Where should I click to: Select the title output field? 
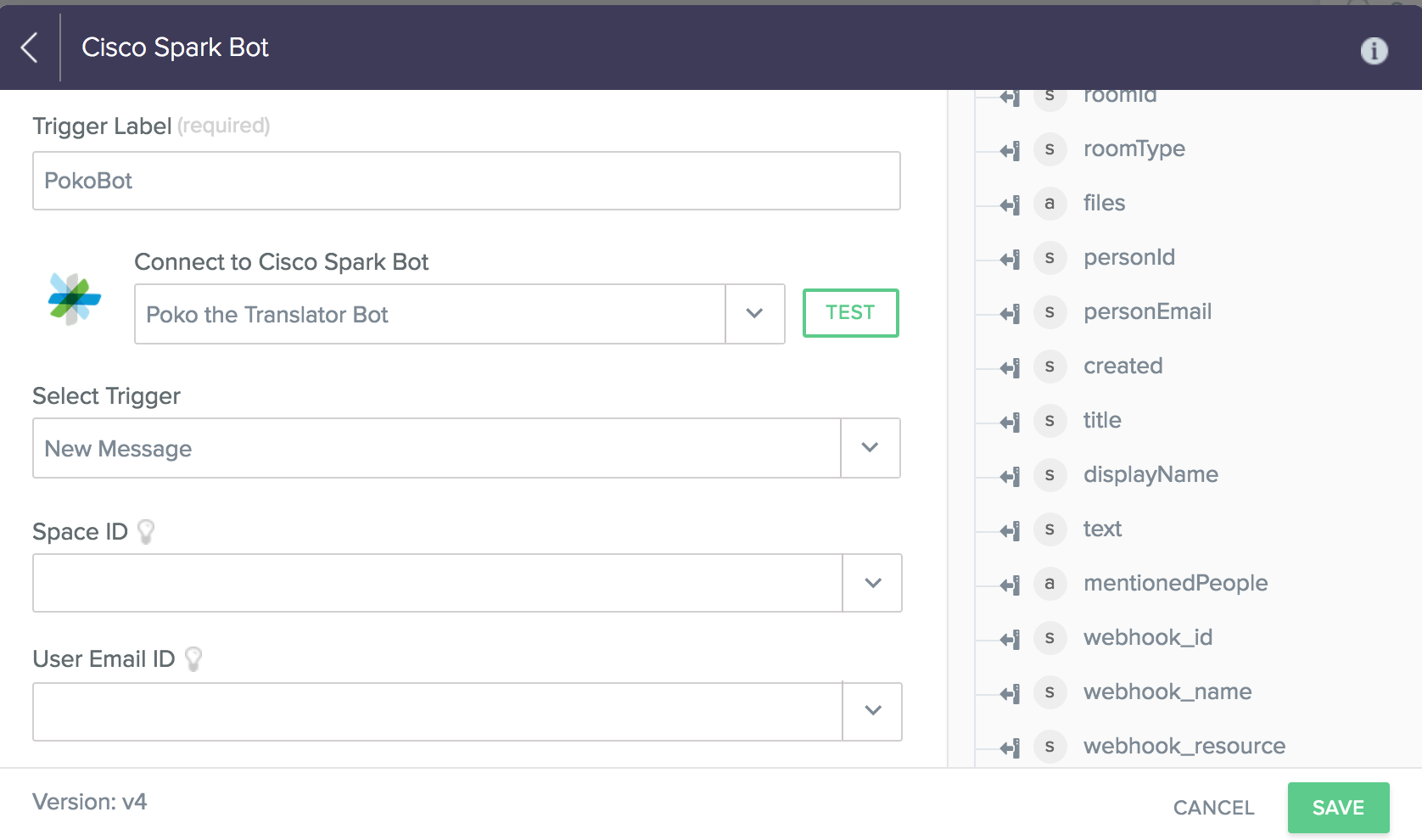coord(1102,421)
